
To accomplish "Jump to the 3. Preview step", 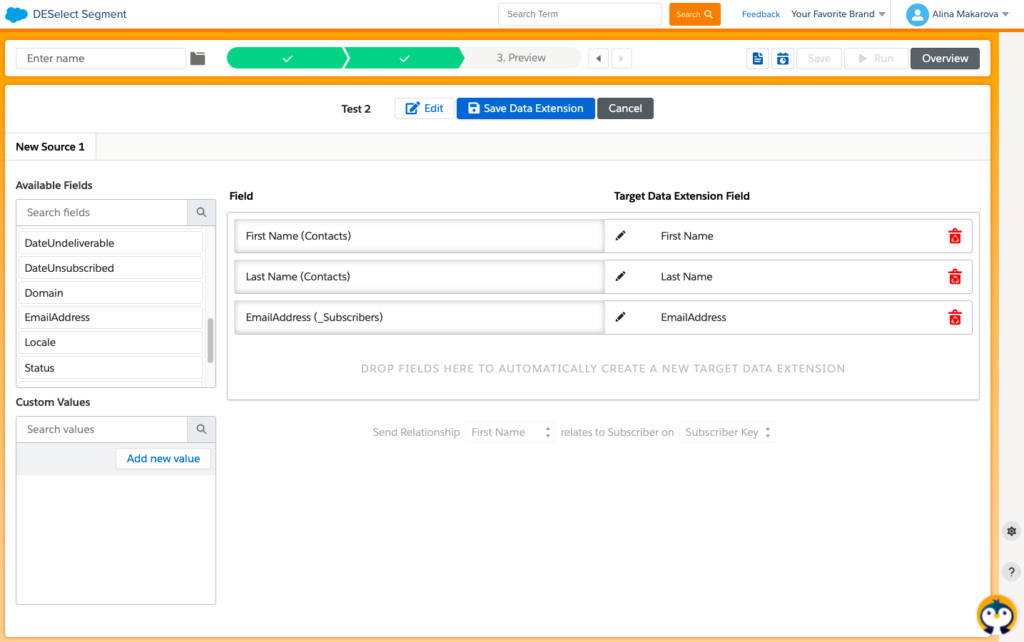I will [521, 59].
